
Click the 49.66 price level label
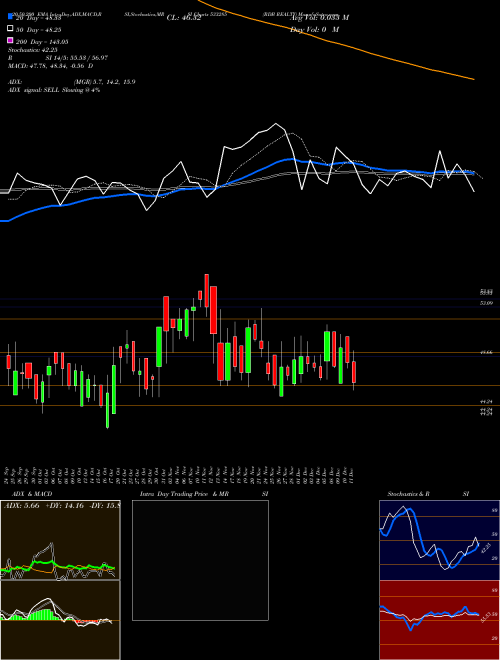486,353
